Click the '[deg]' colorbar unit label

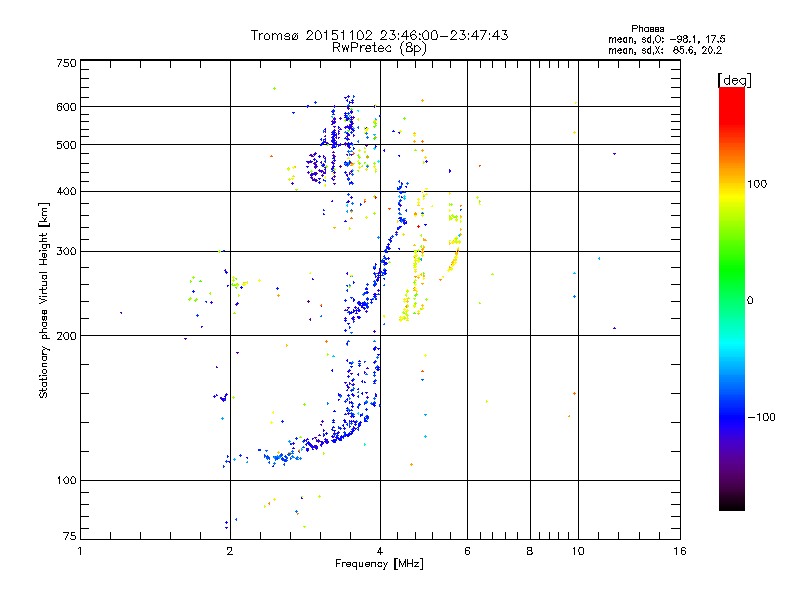point(734,80)
